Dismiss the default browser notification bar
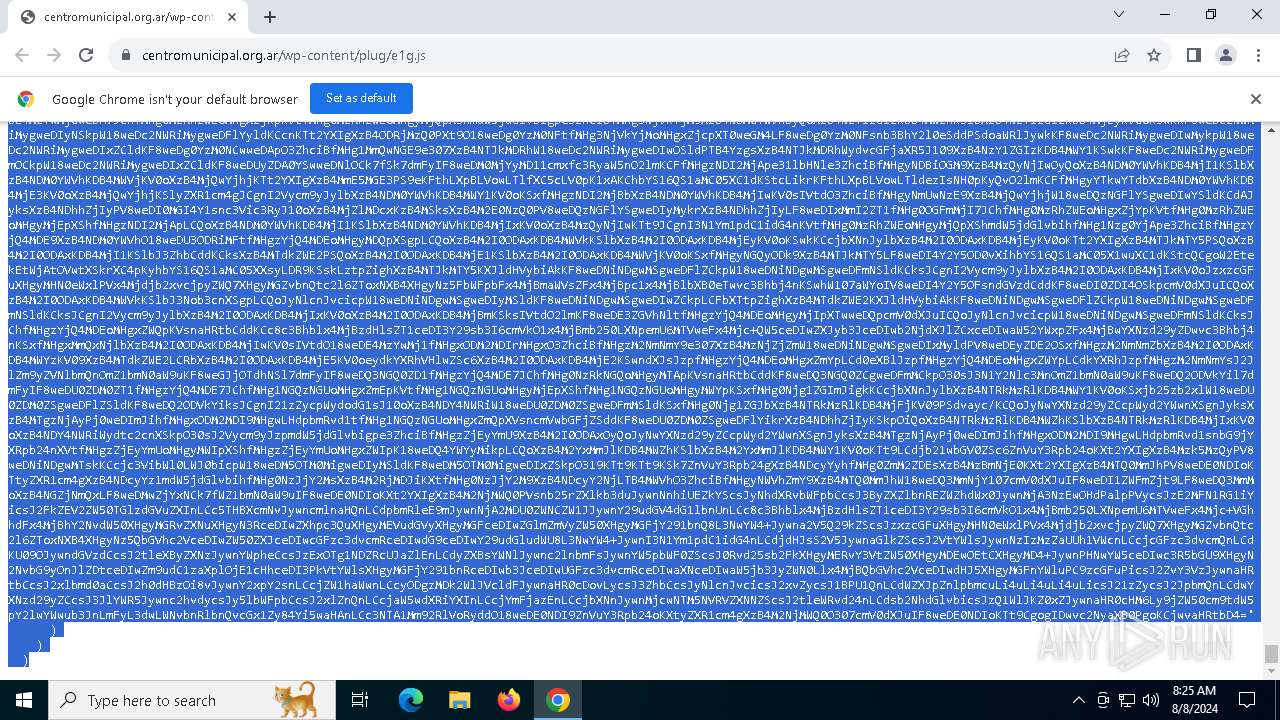 [x=1256, y=99]
